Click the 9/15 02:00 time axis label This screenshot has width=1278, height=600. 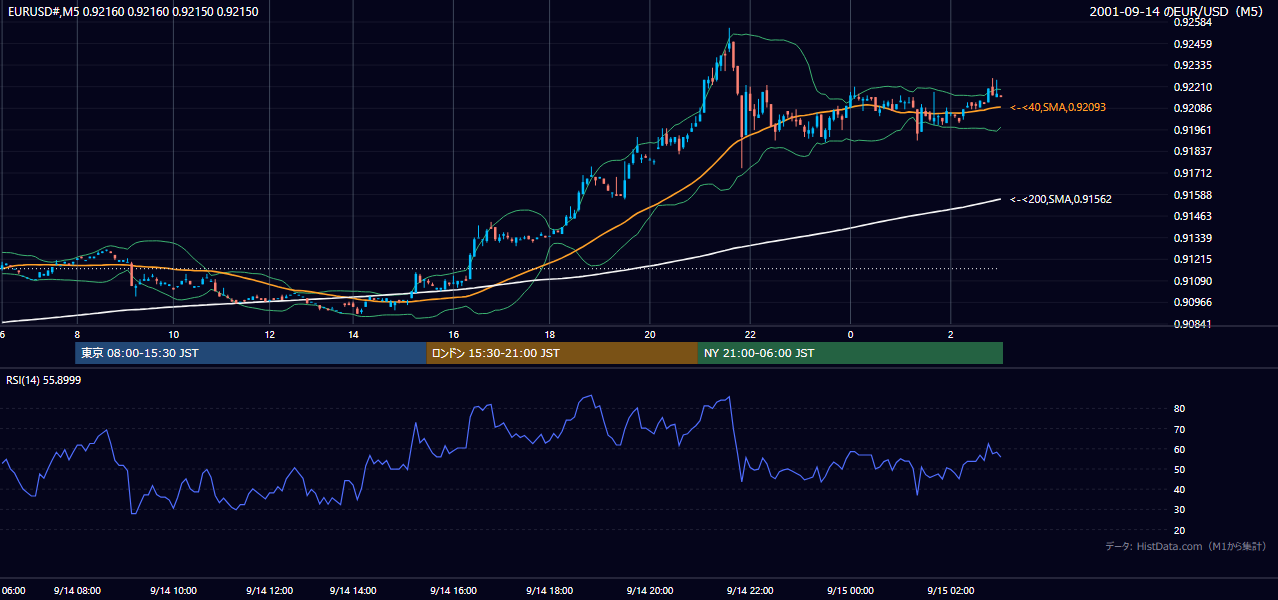tap(950, 590)
